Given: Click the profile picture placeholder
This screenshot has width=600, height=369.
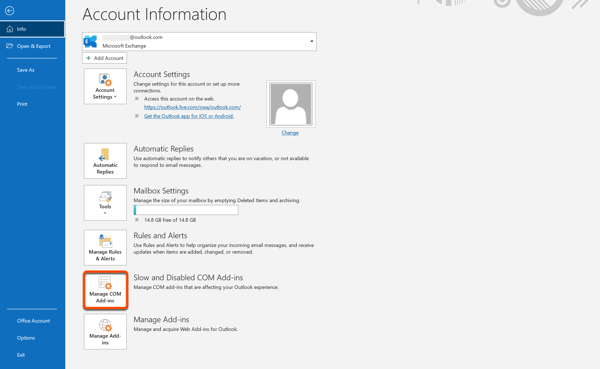Looking at the screenshot, I should [291, 104].
